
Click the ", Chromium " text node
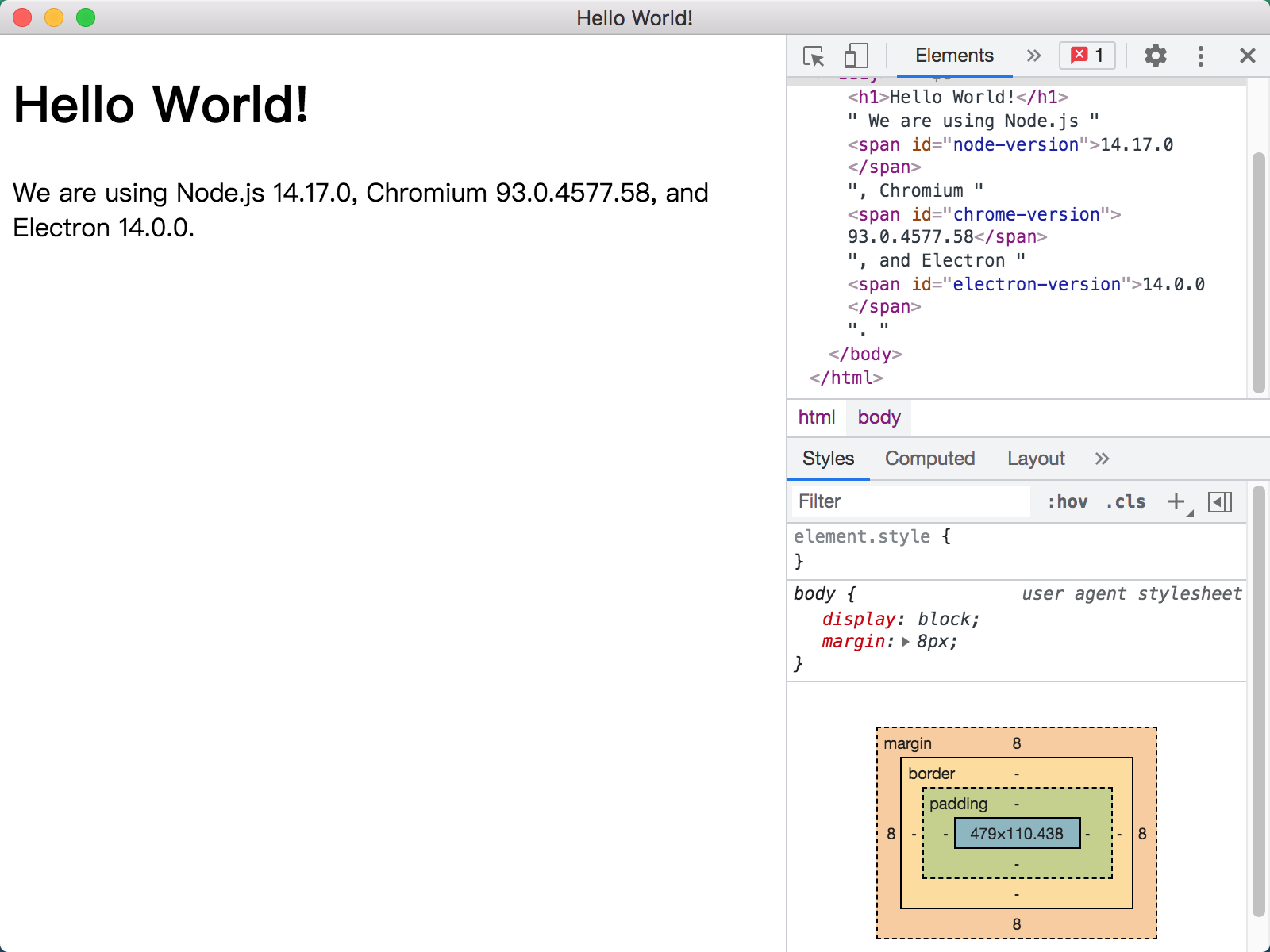(915, 190)
